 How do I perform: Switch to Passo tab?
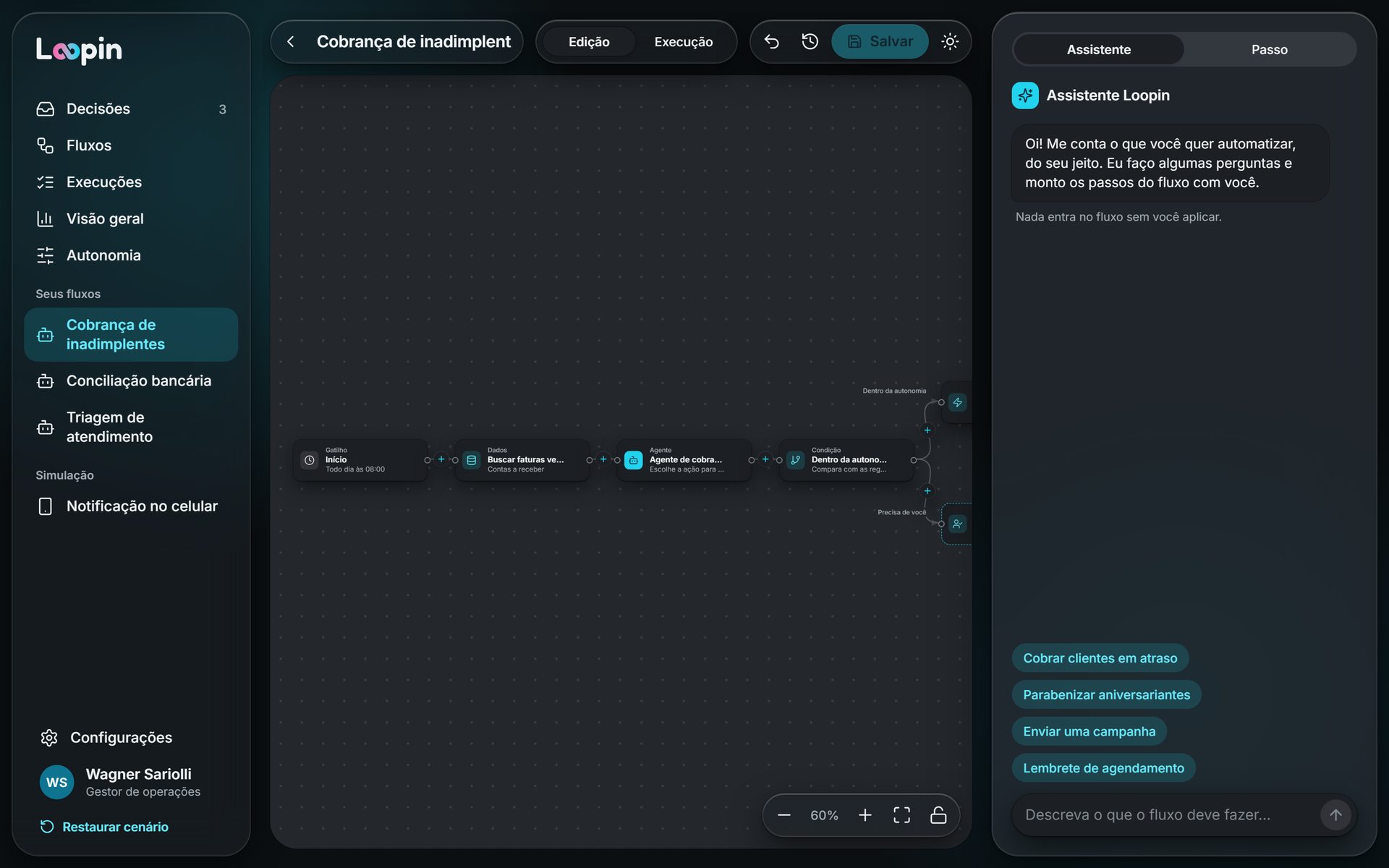click(x=1269, y=49)
